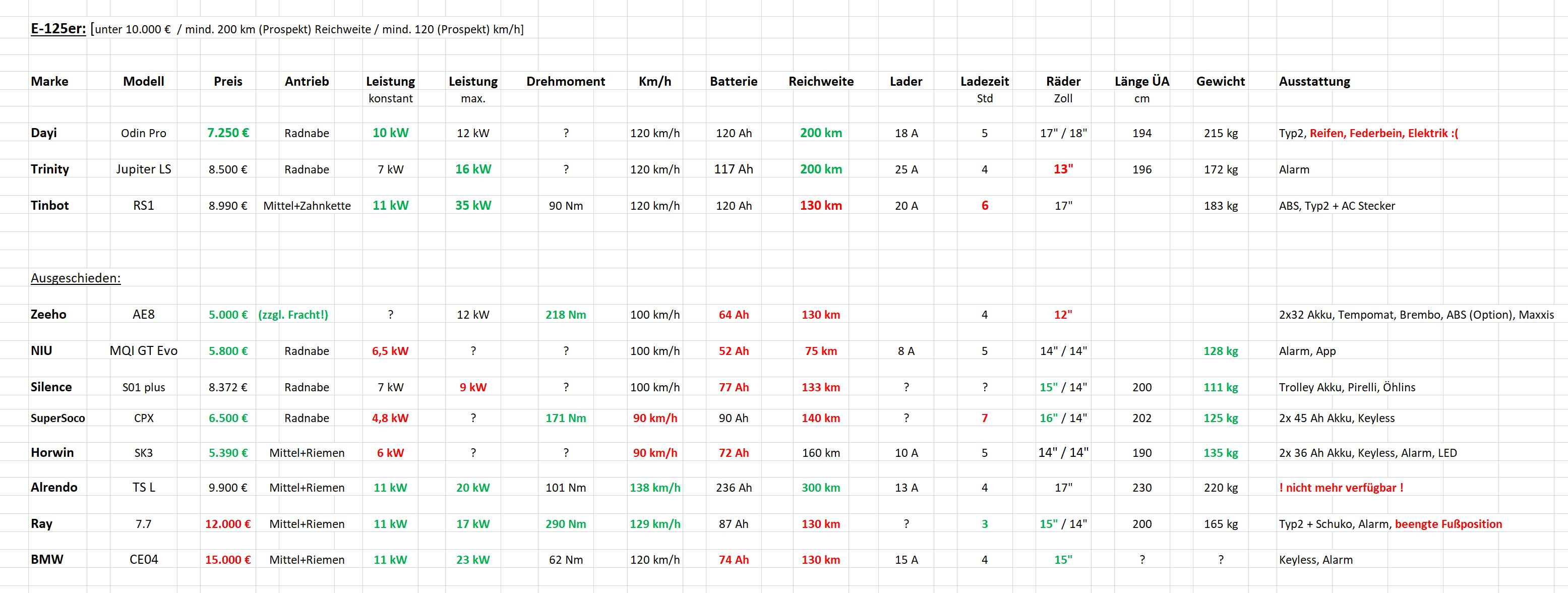Select the green '300 km' range cell
1568x593 pixels.
tap(820, 488)
